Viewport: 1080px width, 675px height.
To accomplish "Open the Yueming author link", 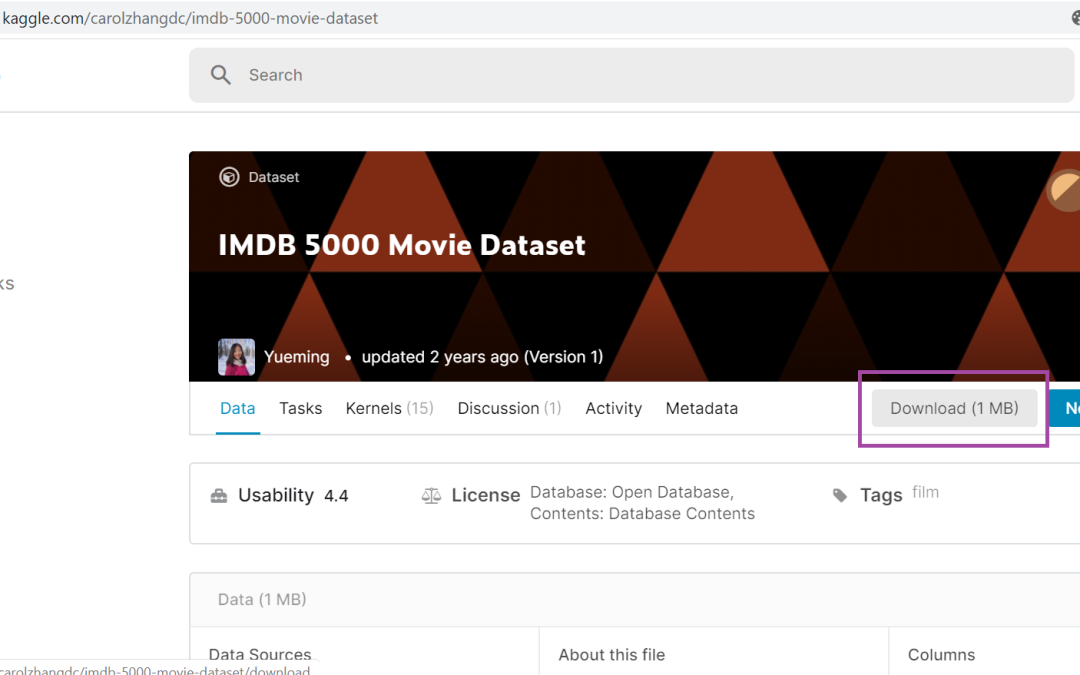I will click(297, 357).
